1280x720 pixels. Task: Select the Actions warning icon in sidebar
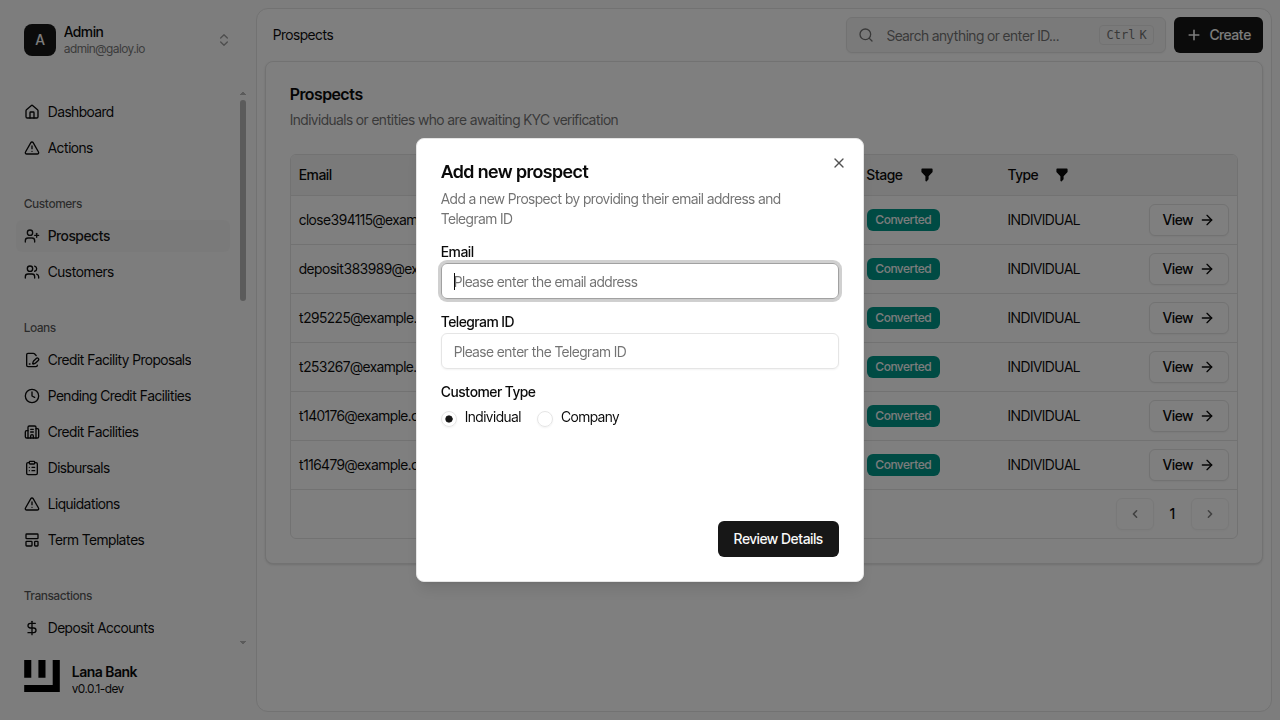tap(33, 147)
